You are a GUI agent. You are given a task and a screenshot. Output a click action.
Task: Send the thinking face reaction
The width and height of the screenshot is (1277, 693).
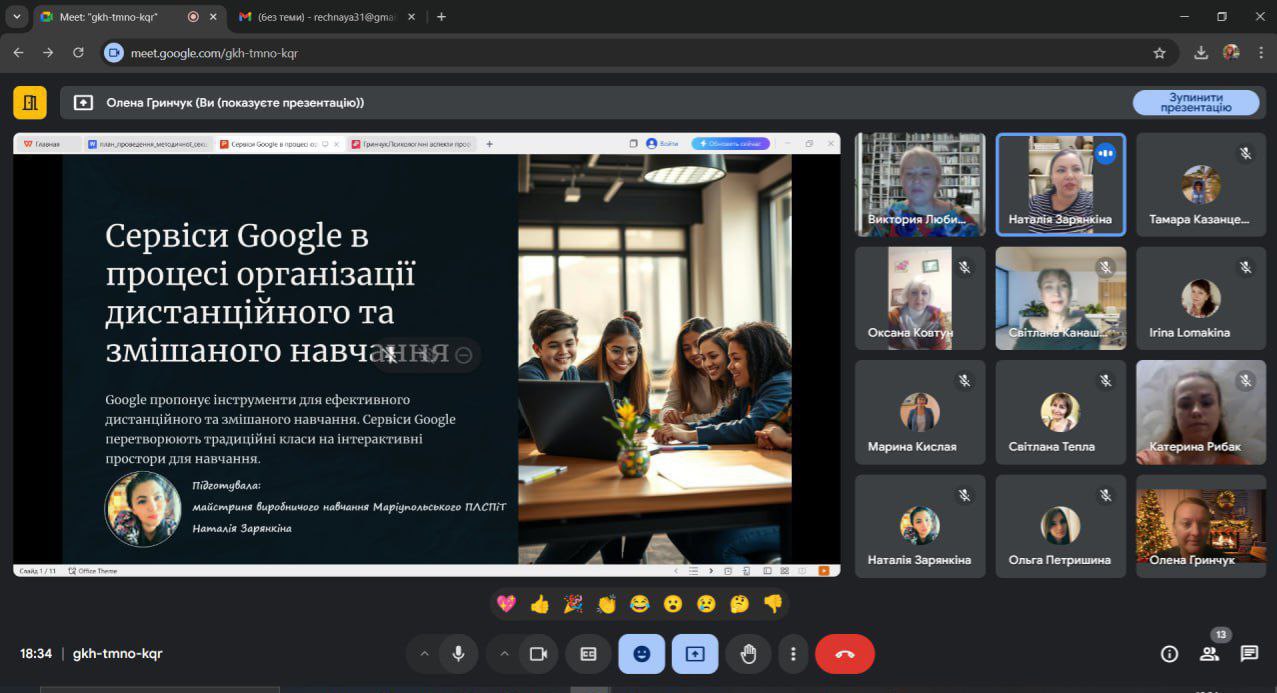click(739, 604)
